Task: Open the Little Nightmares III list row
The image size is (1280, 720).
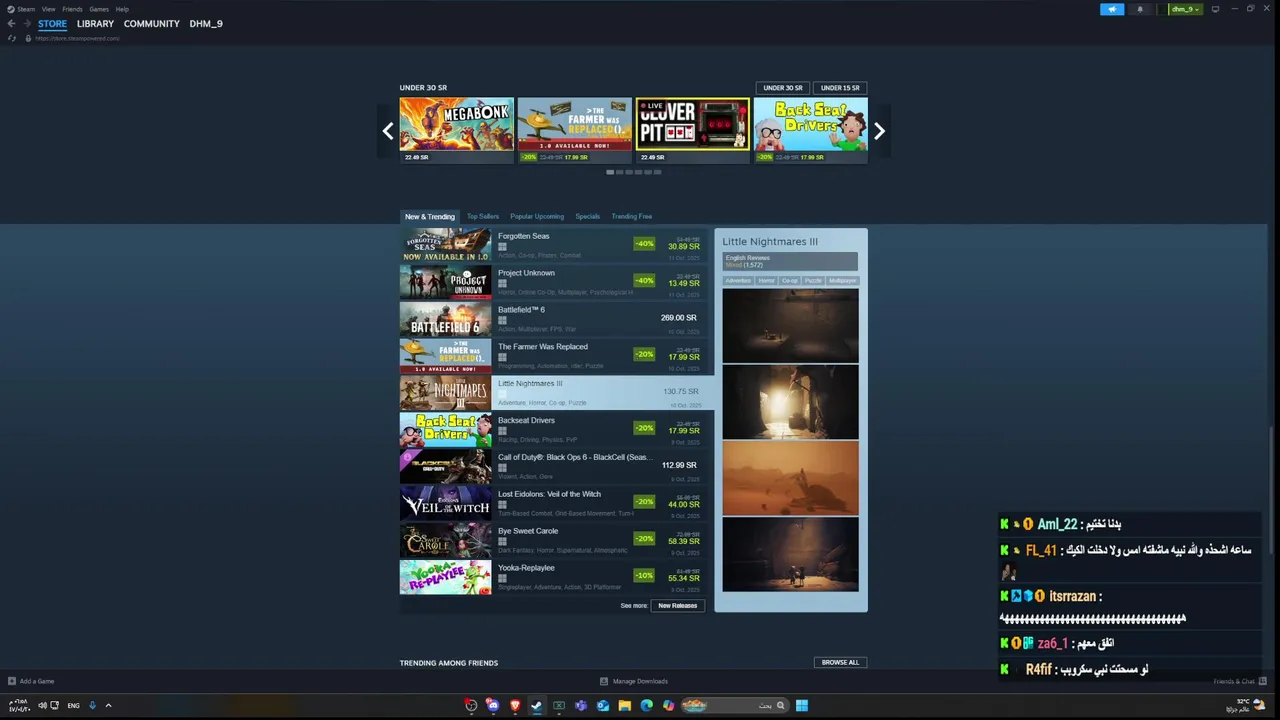Action: coord(557,393)
